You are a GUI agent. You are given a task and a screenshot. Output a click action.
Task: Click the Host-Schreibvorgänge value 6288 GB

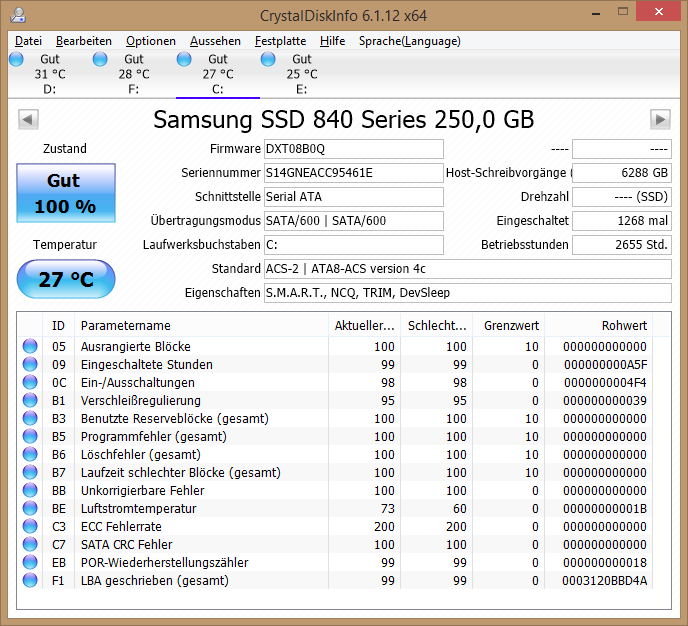click(622, 173)
